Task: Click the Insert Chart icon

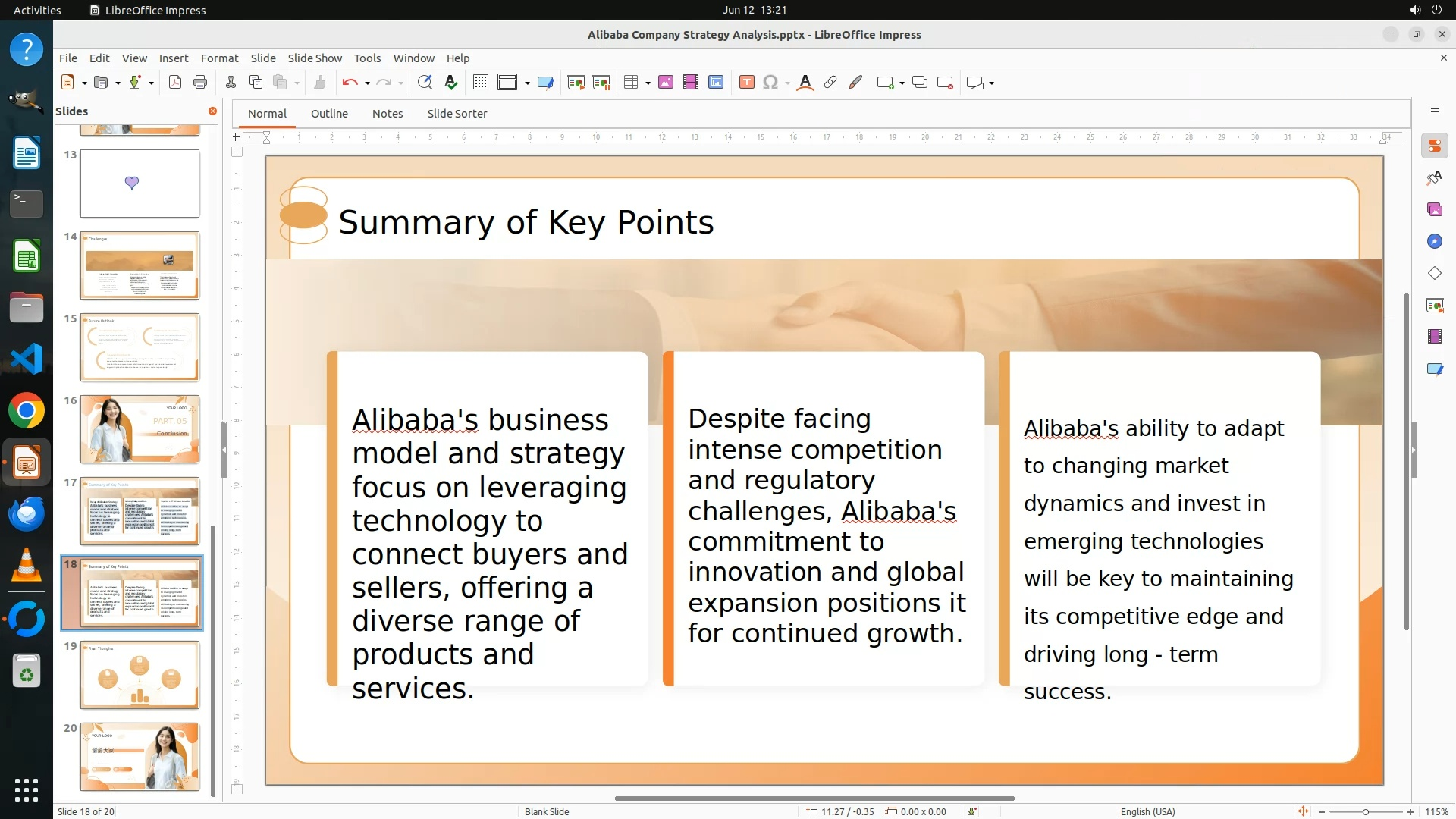Action: point(716,83)
